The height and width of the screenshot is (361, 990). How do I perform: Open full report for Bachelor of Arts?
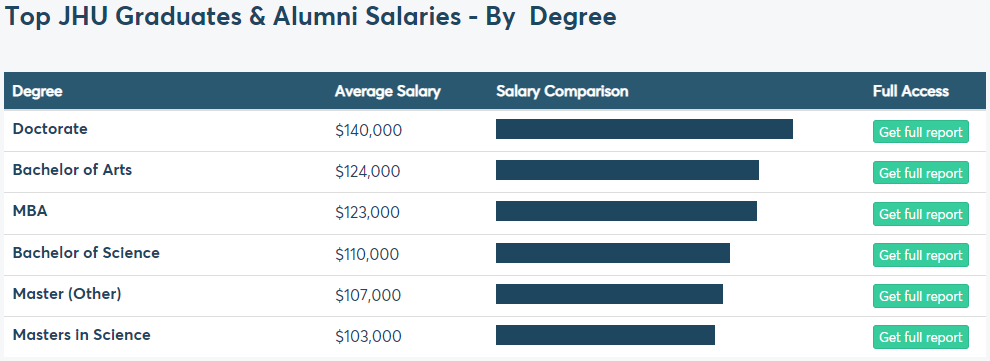[x=921, y=173]
